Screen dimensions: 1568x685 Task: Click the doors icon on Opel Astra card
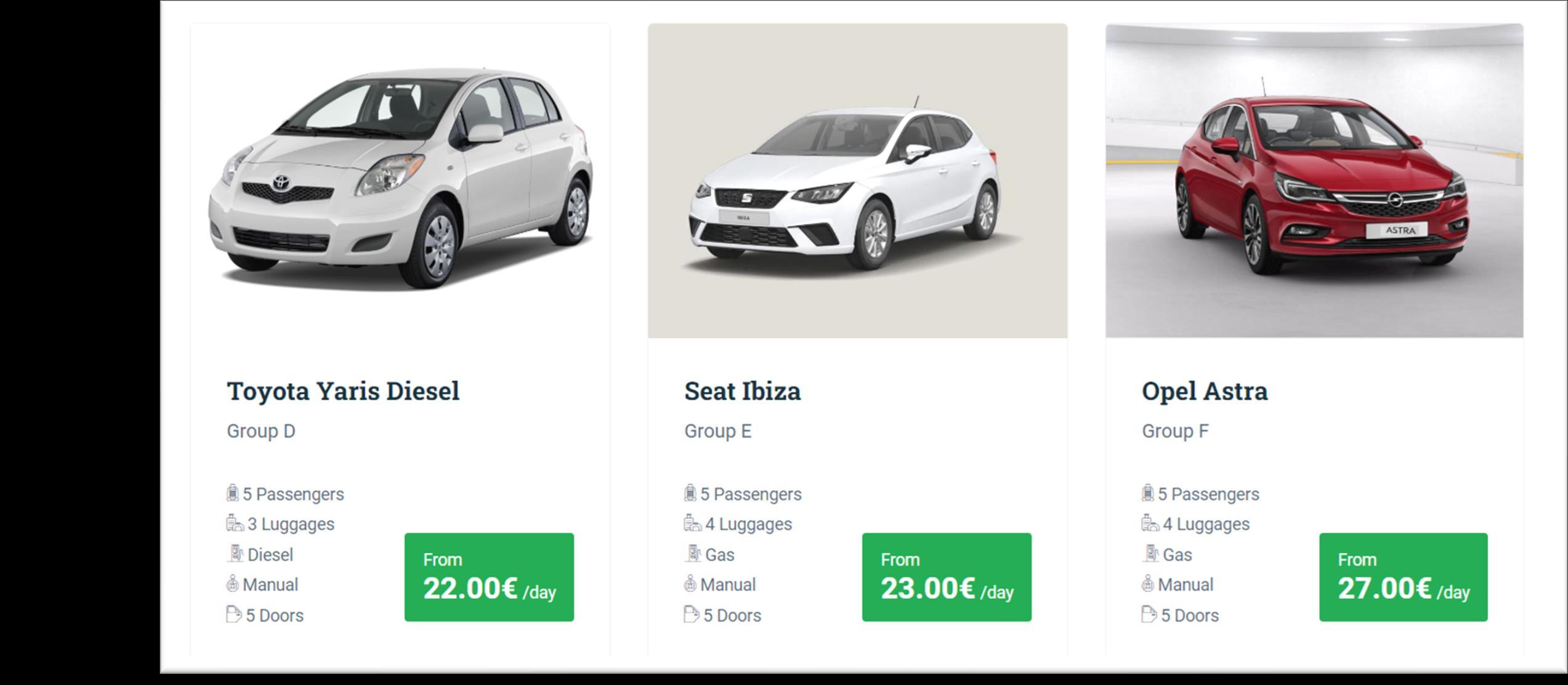point(1149,615)
